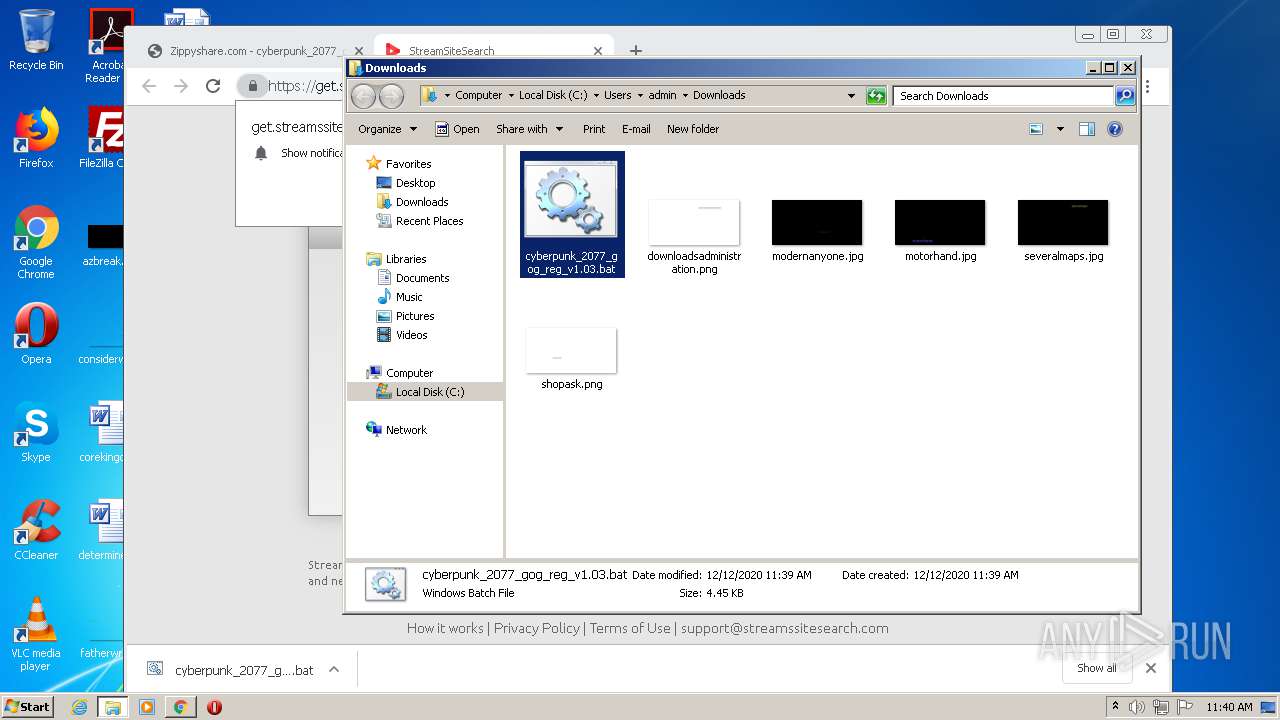Viewport: 1280px width, 720px height.
Task: Expand address bar previous locations dropdown
Action: pyautogui.click(x=851, y=96)
